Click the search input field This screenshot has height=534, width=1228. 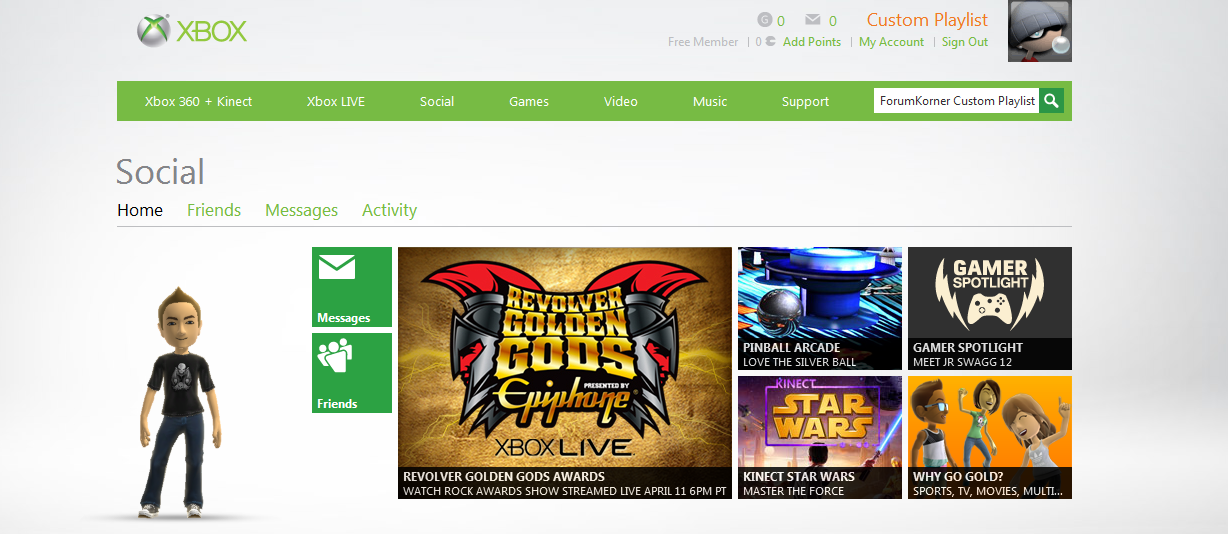956,100
